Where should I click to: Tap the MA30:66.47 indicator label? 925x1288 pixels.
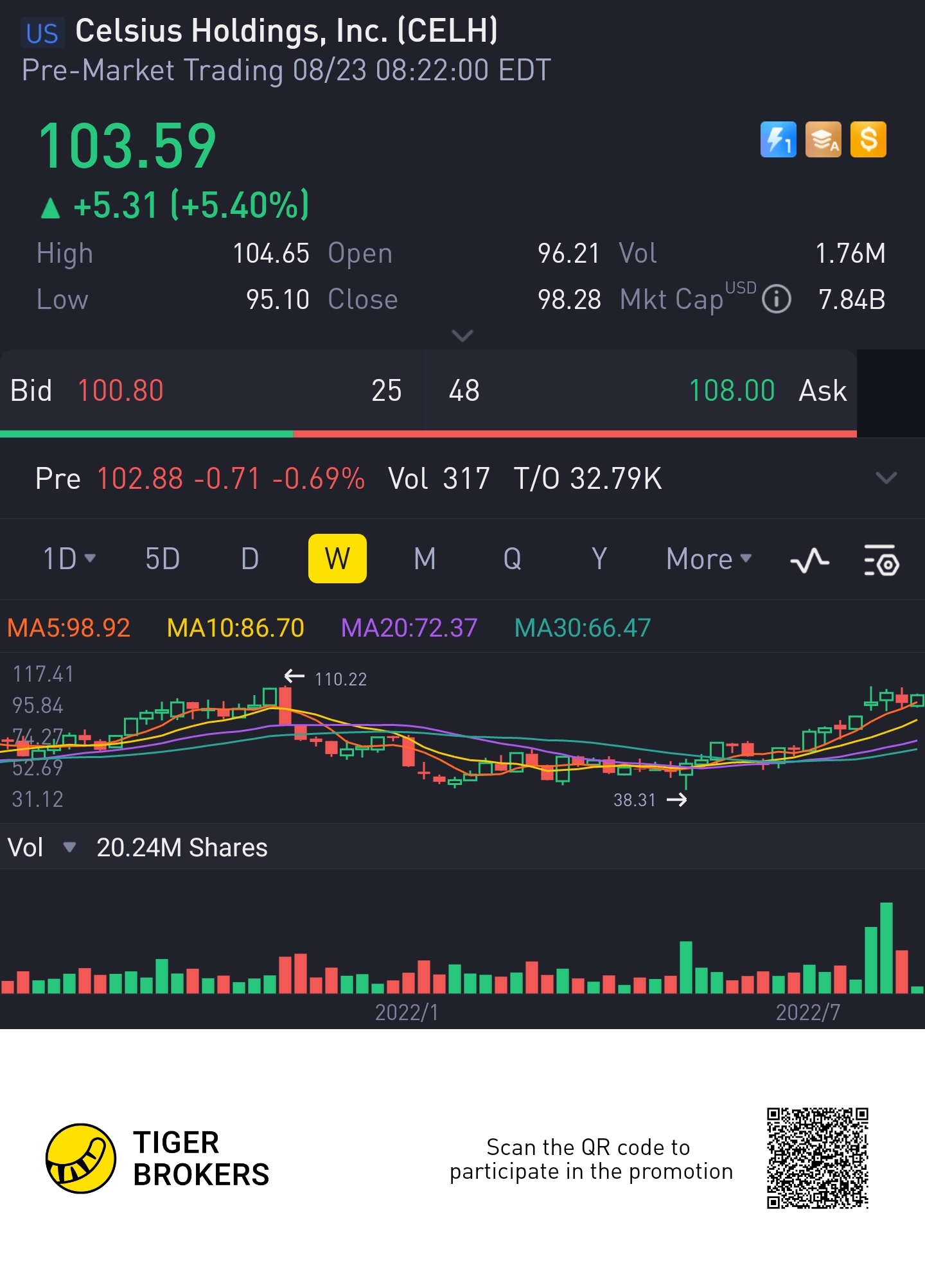(583, 628)
